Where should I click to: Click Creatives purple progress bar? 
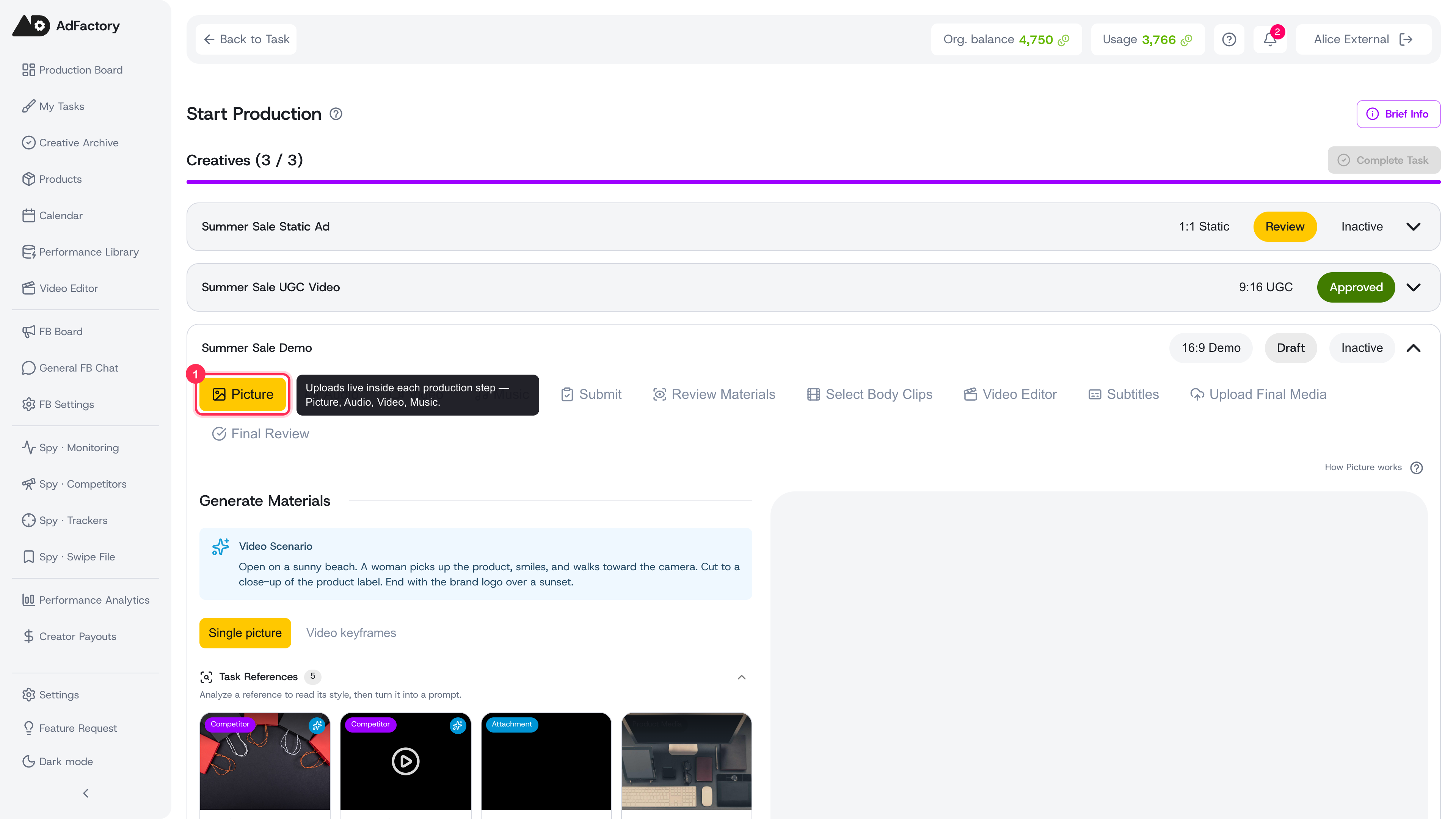tap(813, 182)
